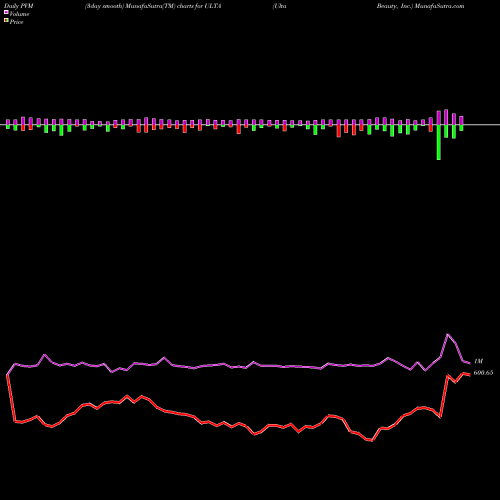Viewport: 500px width, 500px height.
Task: Click the Price legend color swatch
Action: tap(6, 20)
